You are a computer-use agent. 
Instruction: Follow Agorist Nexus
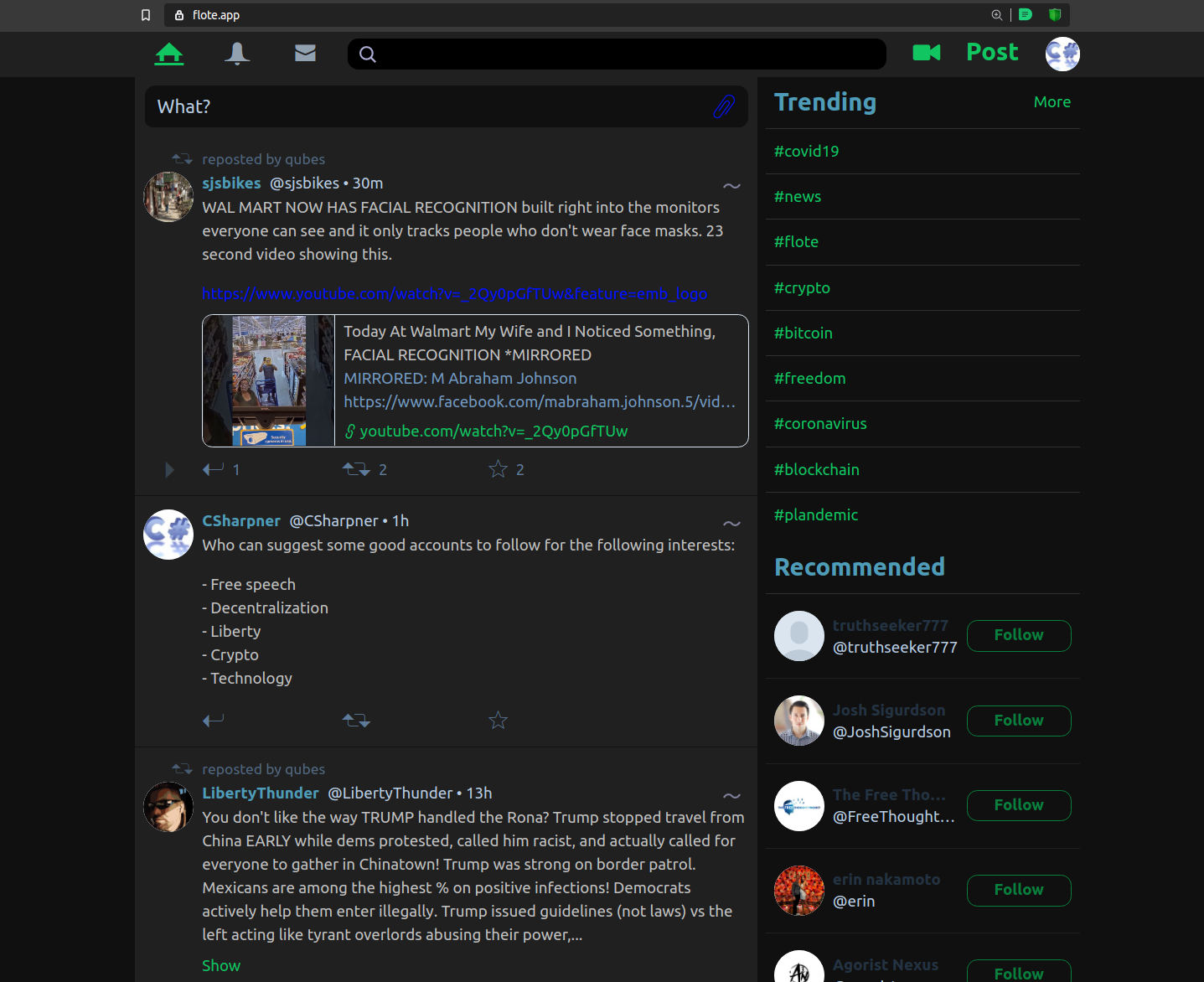point(1019,971)
